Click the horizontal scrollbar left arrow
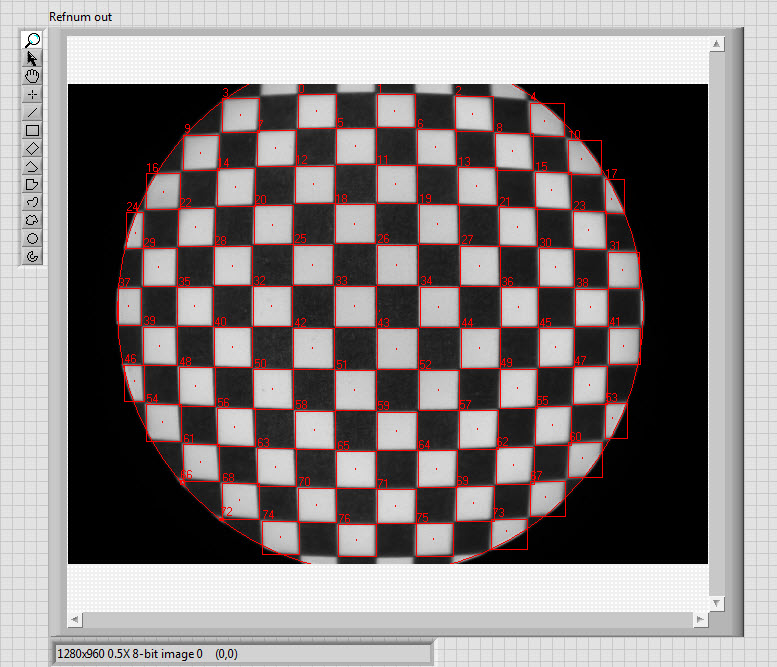The width and height of the screenshot is (777, 667). point(75,619)
